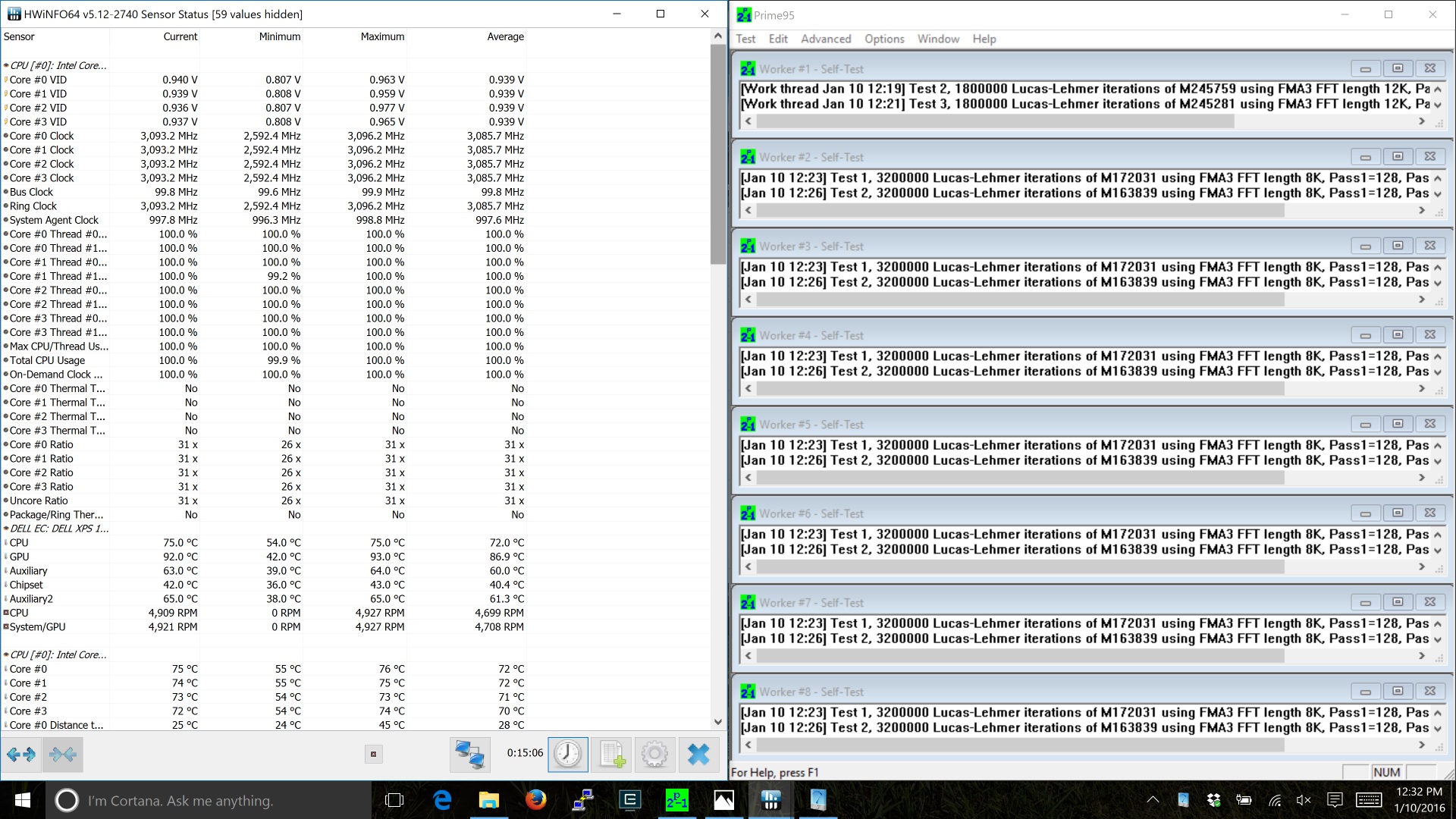1456x819 pixels.
Task: Select the Core #0 VID sensor row
Action: [x=264, y=80]
